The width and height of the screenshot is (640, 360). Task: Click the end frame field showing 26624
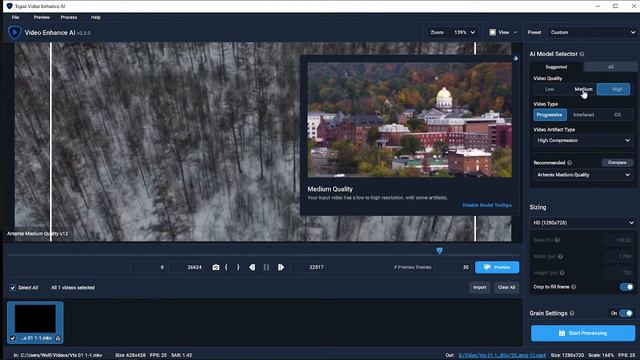point(187,267)
